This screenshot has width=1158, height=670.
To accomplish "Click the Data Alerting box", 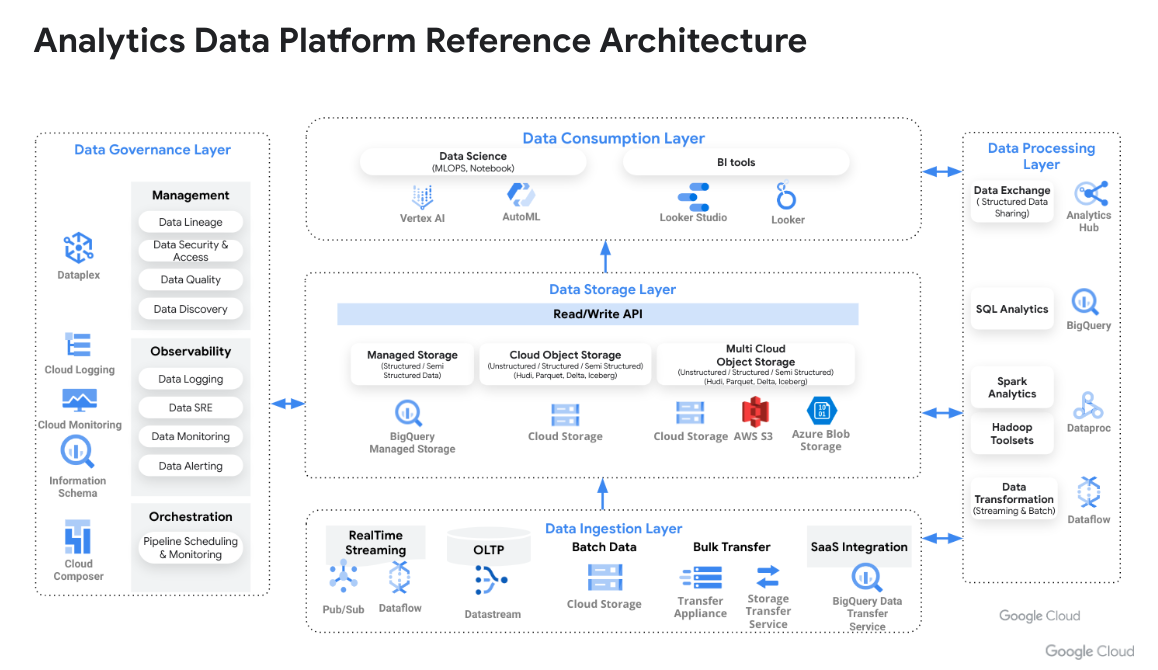I will [x=190, y=466].
